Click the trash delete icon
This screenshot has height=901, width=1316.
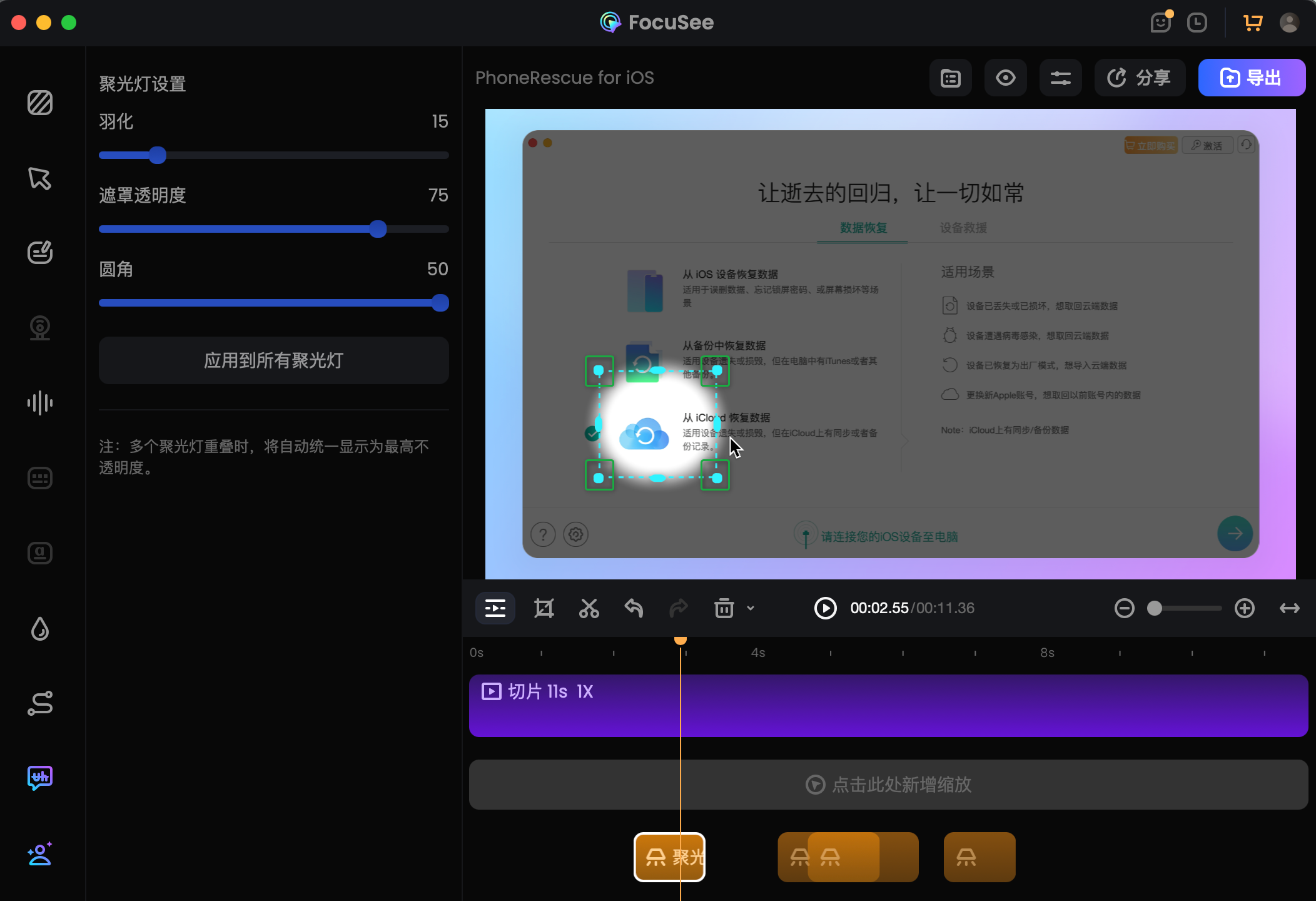click(x=724, y=608)
